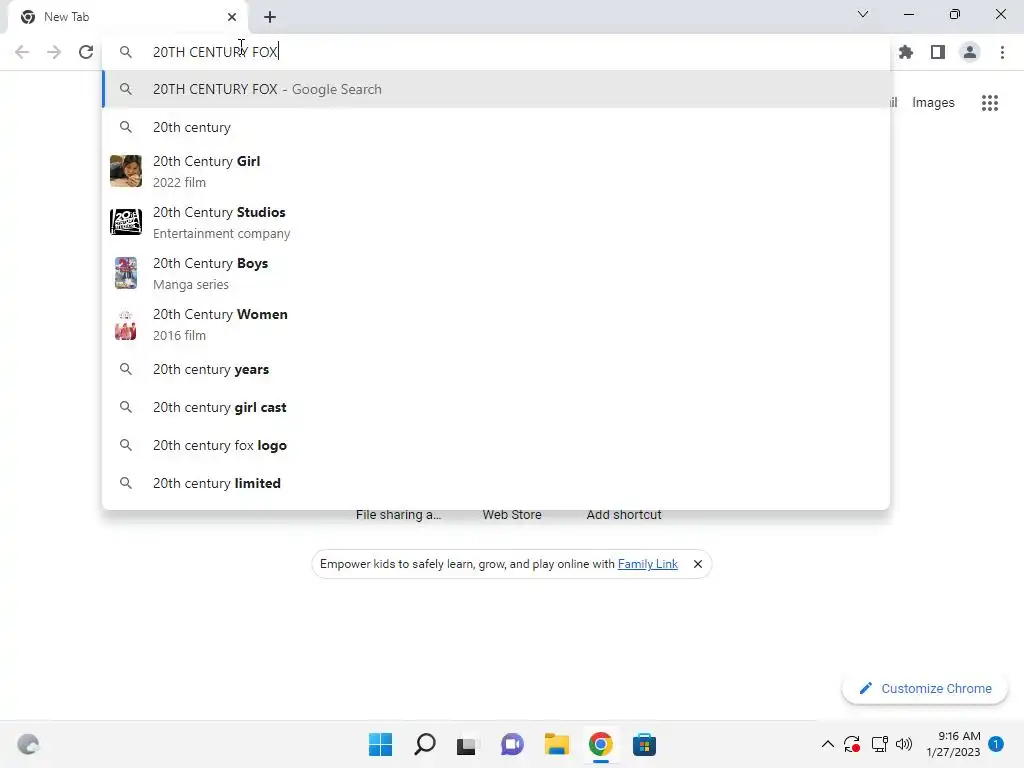Click search icon beside '20th century years'
This screenshot has height=768, width=1024.
pos(125,370)
